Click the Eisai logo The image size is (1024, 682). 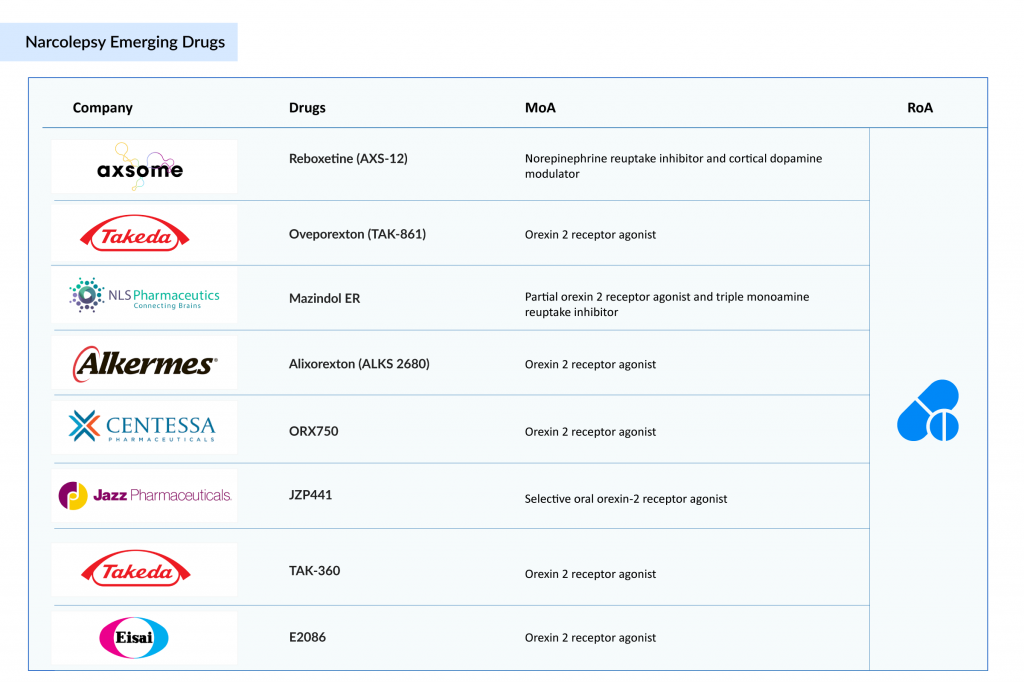(134, 637)
